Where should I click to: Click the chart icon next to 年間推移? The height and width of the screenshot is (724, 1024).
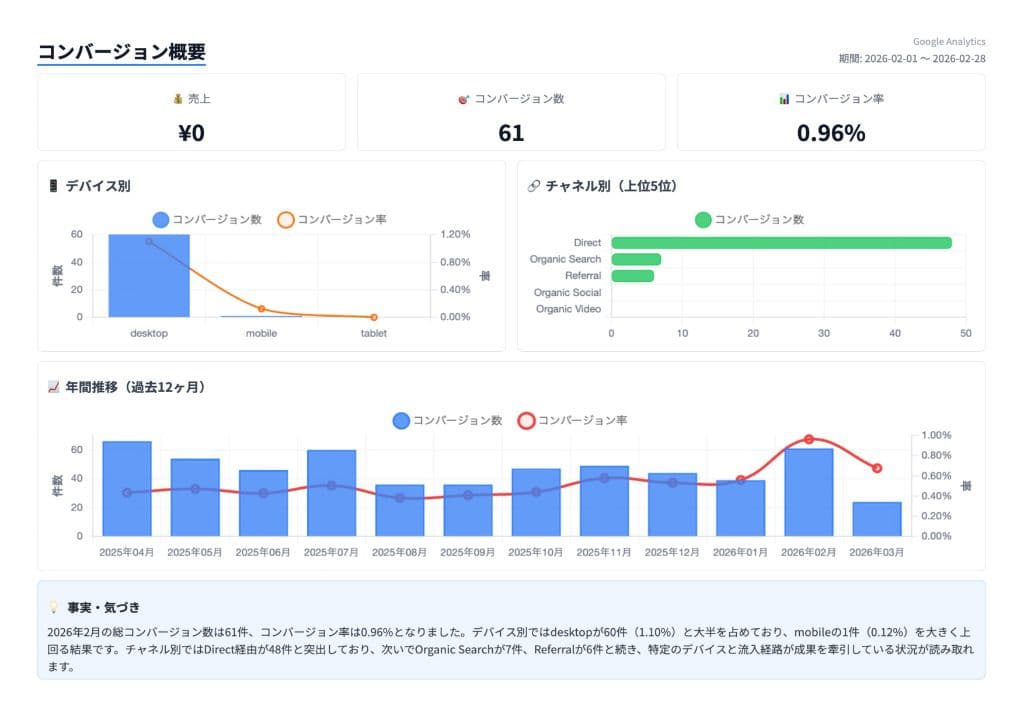click(53, 386)
